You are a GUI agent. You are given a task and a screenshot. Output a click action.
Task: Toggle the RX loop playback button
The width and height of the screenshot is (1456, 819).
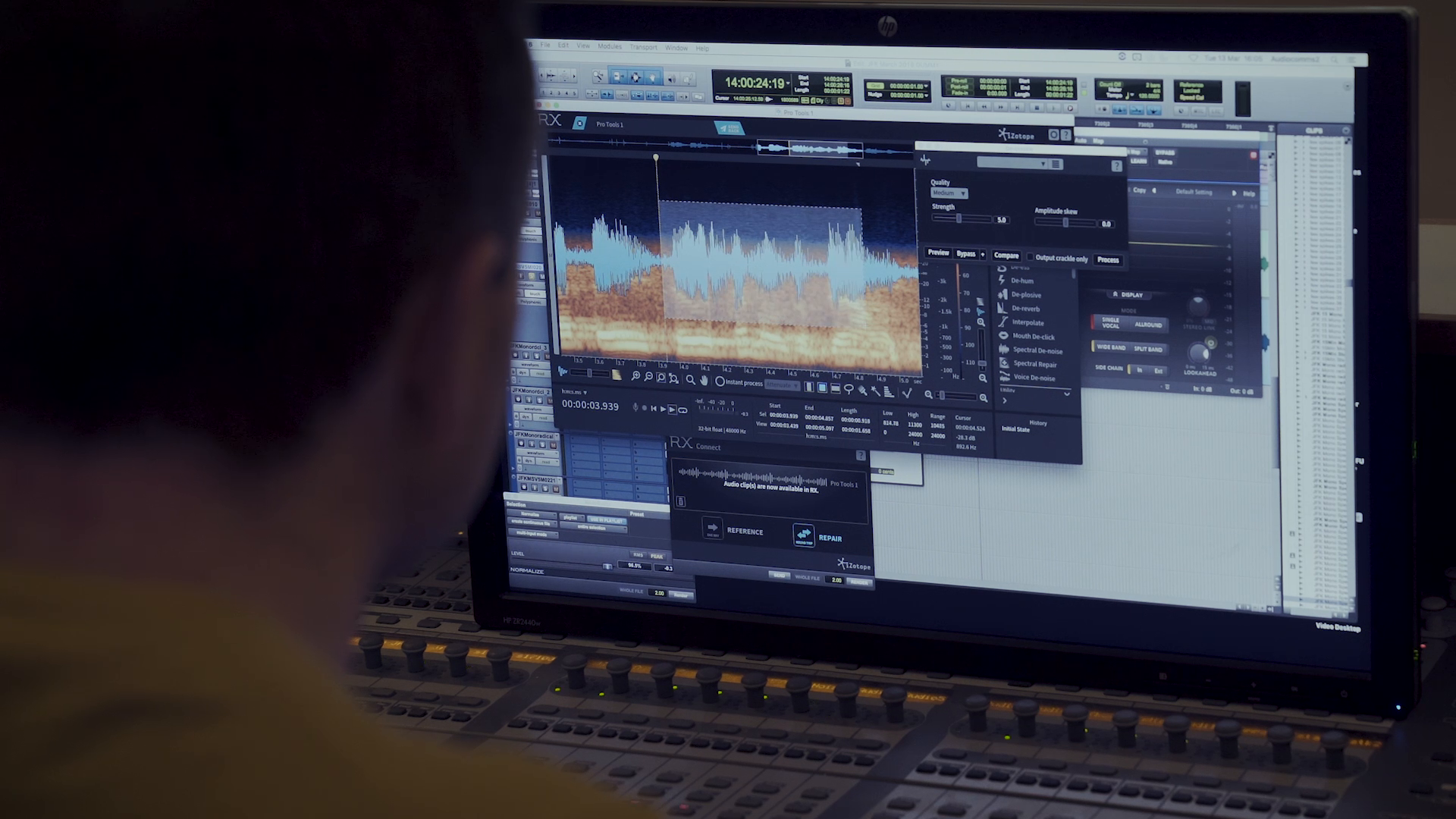[682, 410]
